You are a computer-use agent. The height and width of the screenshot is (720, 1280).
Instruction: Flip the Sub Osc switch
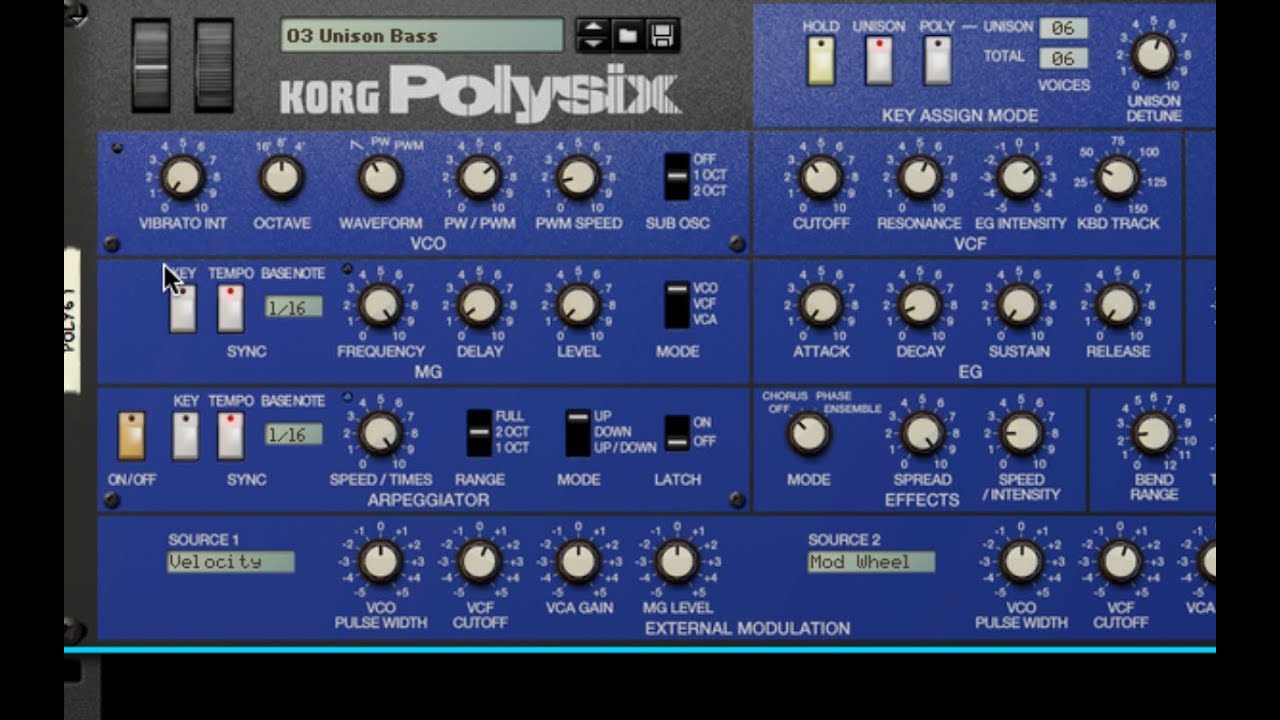coord(677,176)
